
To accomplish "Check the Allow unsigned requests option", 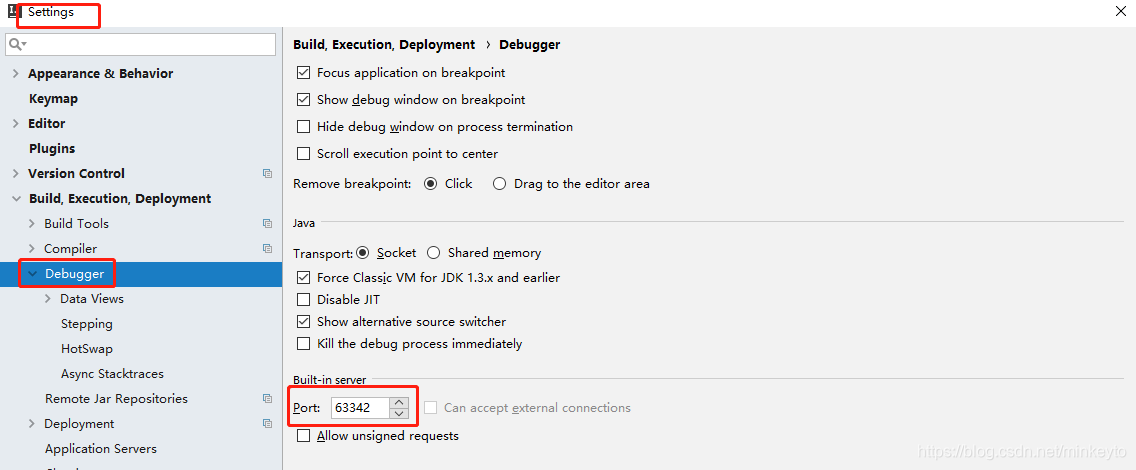I will 304,436.
